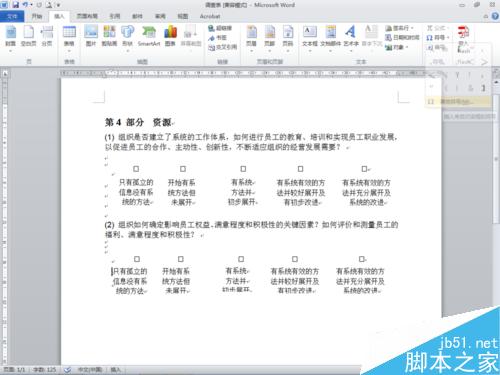Viewport: 500px width, 375px height.
Task: Switch to the Home (开始) tab
Action: (37, 16)
